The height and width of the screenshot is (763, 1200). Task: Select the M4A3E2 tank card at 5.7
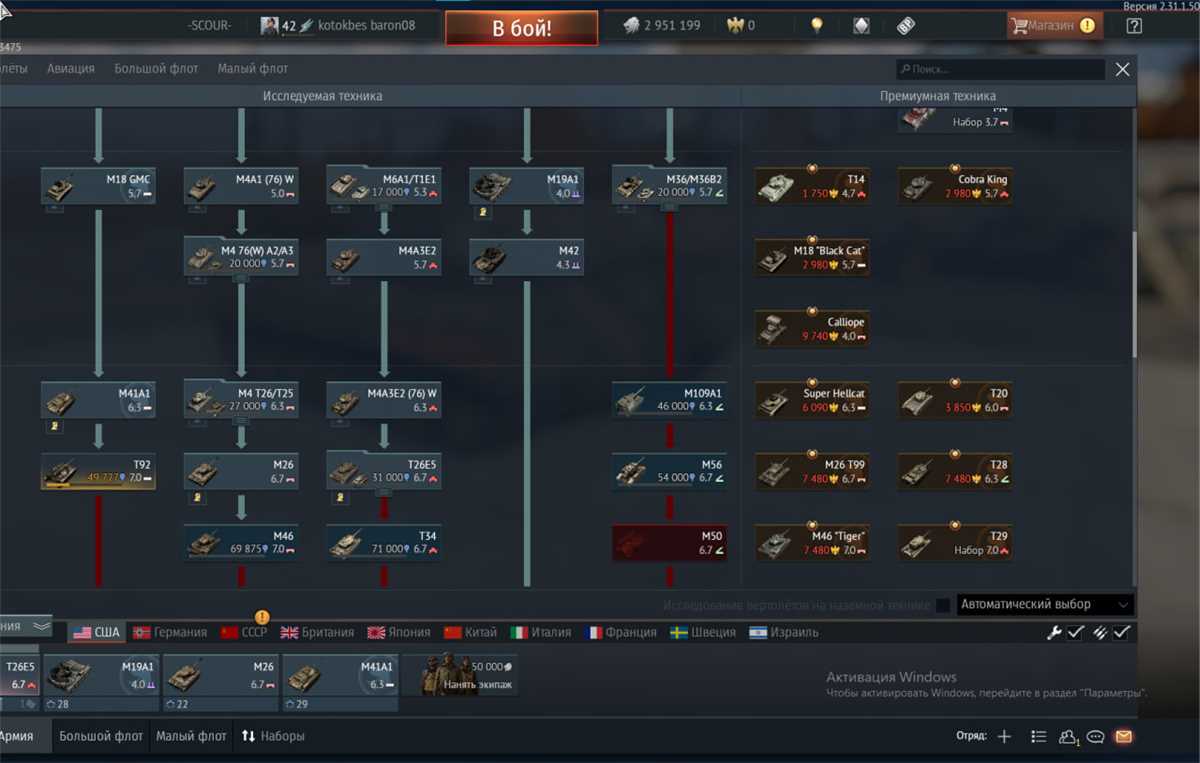pyautogui.click(x=384, y=257)
